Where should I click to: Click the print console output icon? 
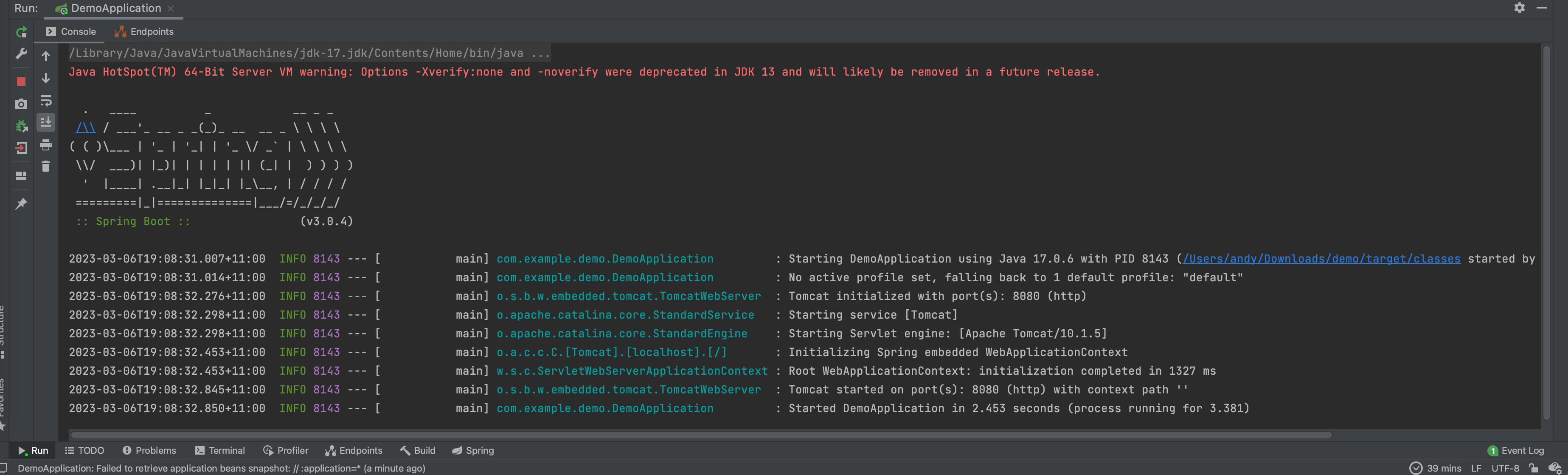46,145
